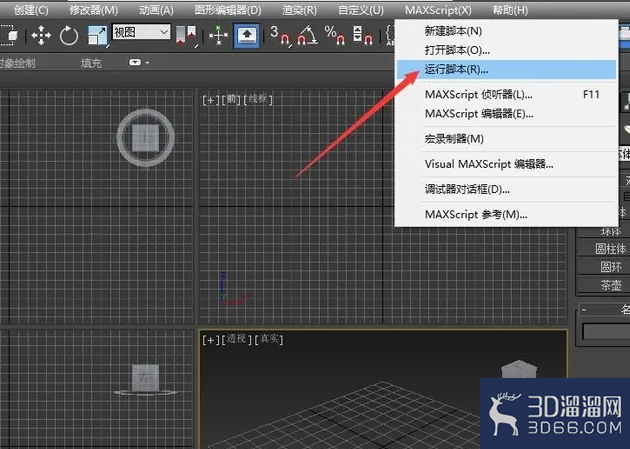Toggle select and manipulate crosshair icon
Screen dimensions: 630x449
(x=219, y=35)
